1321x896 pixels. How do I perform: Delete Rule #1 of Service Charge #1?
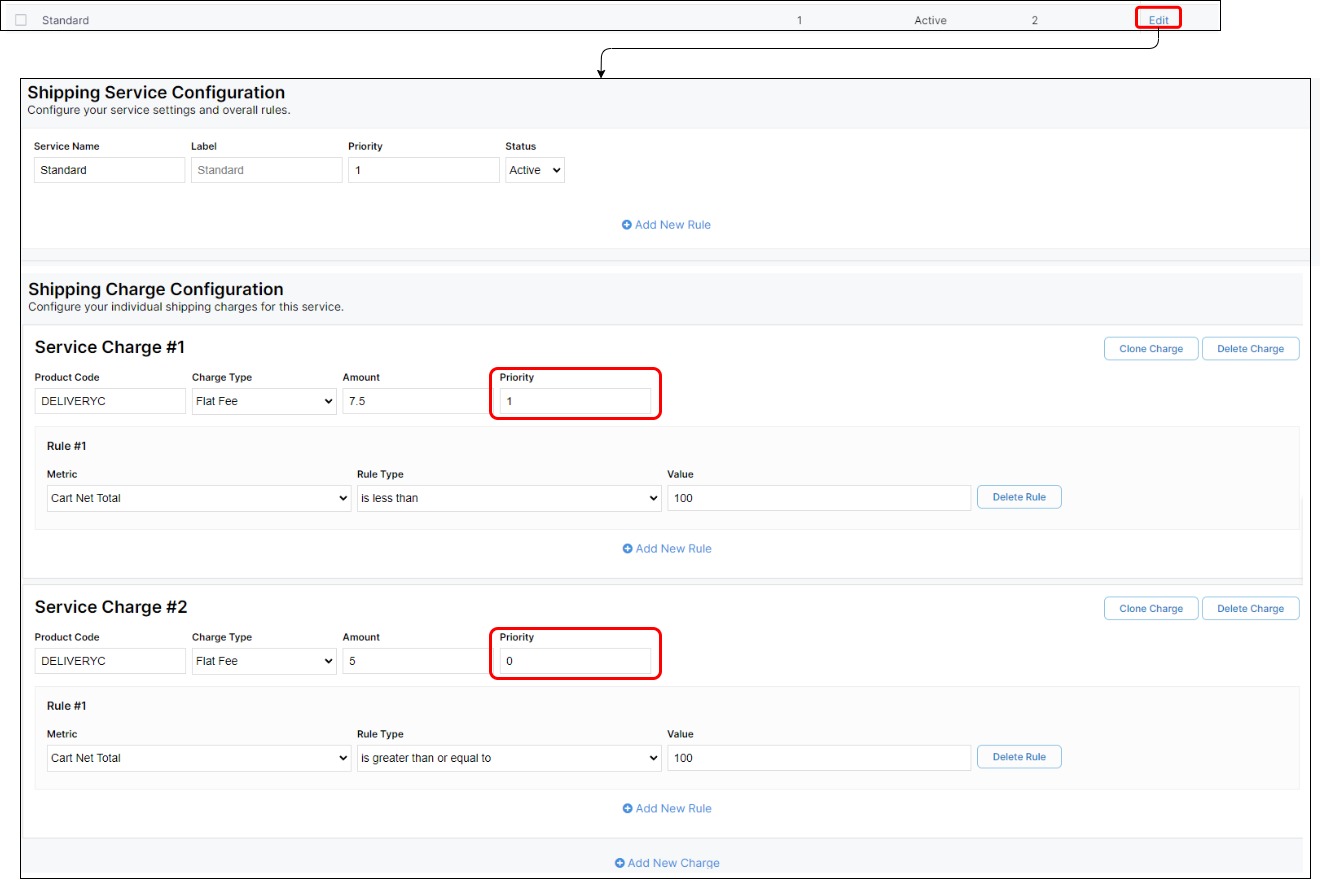tap(1018, 497)
